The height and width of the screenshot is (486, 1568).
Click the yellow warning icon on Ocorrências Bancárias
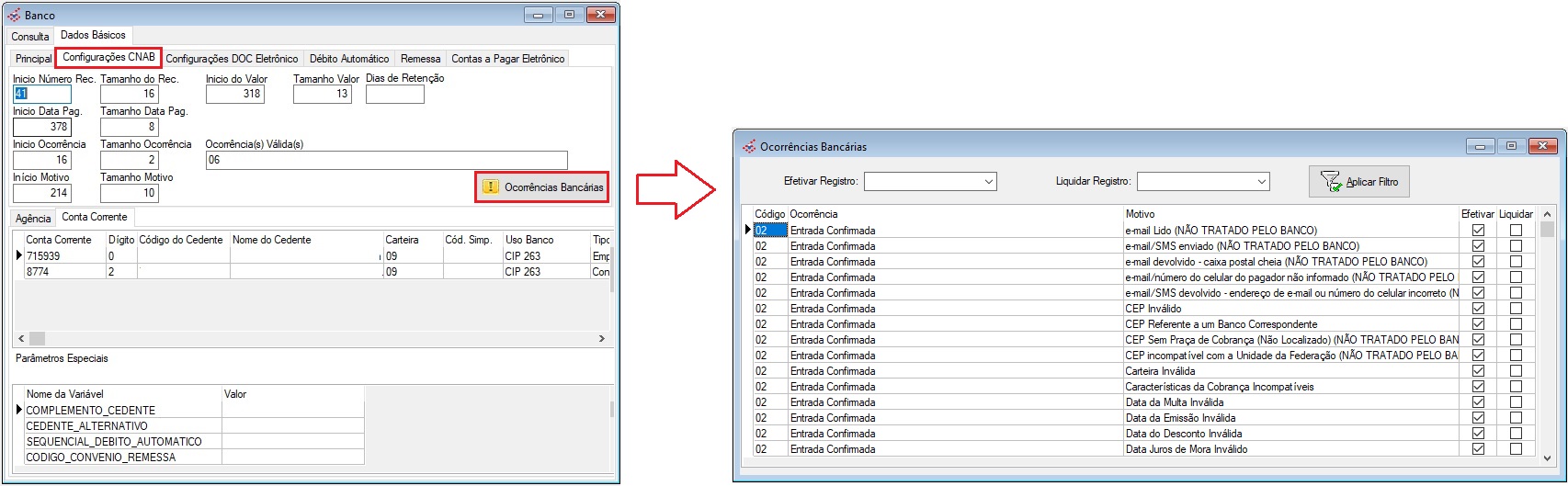tap(491, 186)
